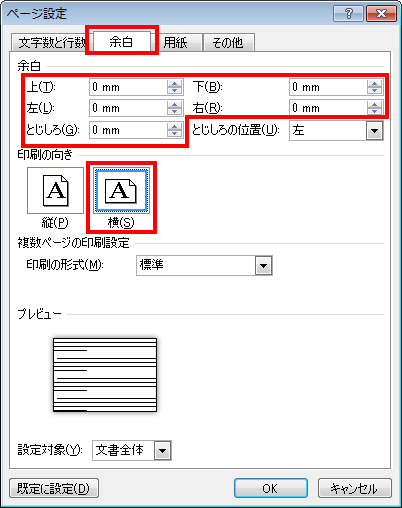Screen dimensions: 402x508
Task: Click the 設定対象(Y) label
Action: tap(50, 450)
